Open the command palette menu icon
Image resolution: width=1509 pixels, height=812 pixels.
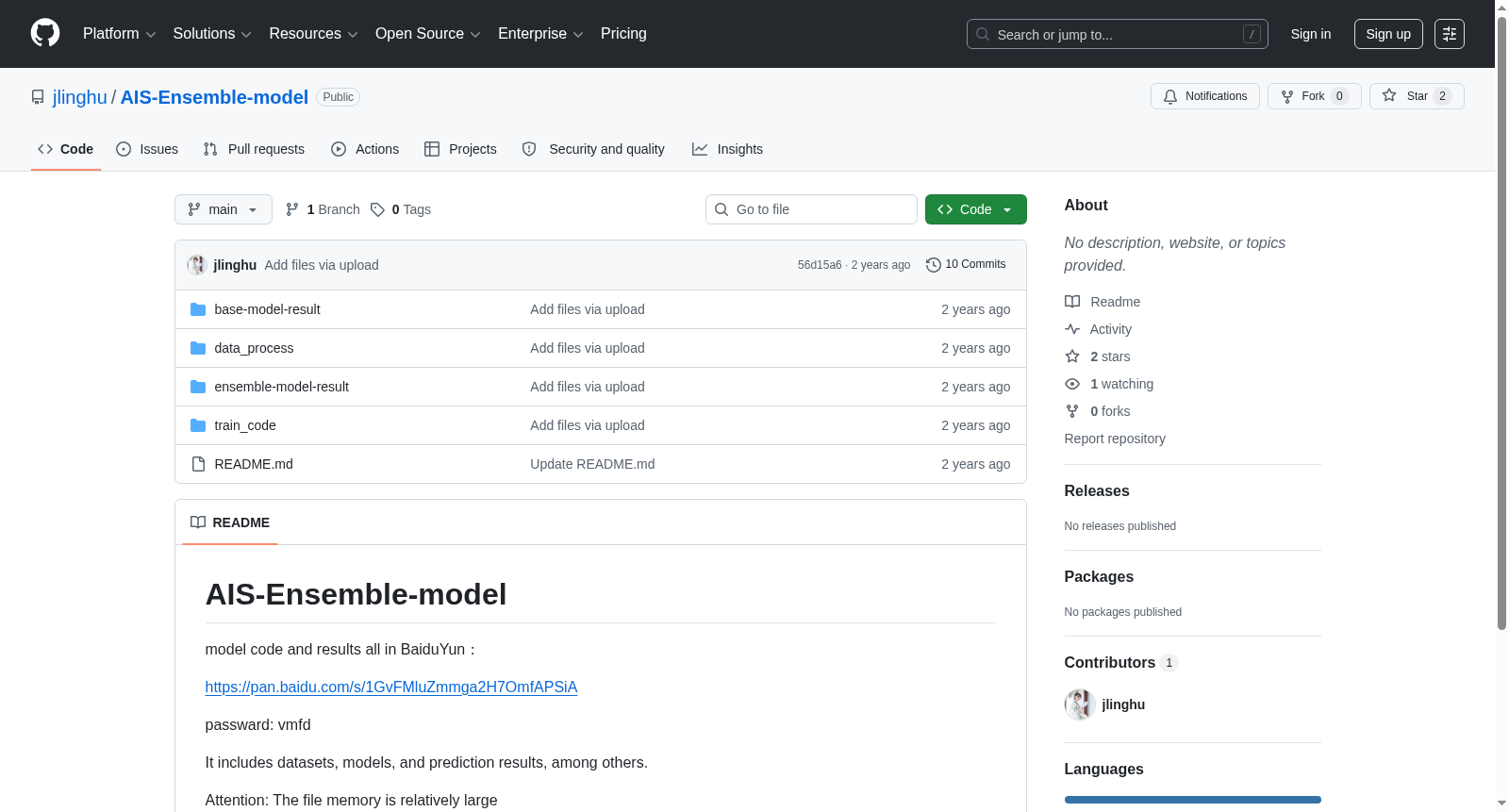[x=1449, y=34]
